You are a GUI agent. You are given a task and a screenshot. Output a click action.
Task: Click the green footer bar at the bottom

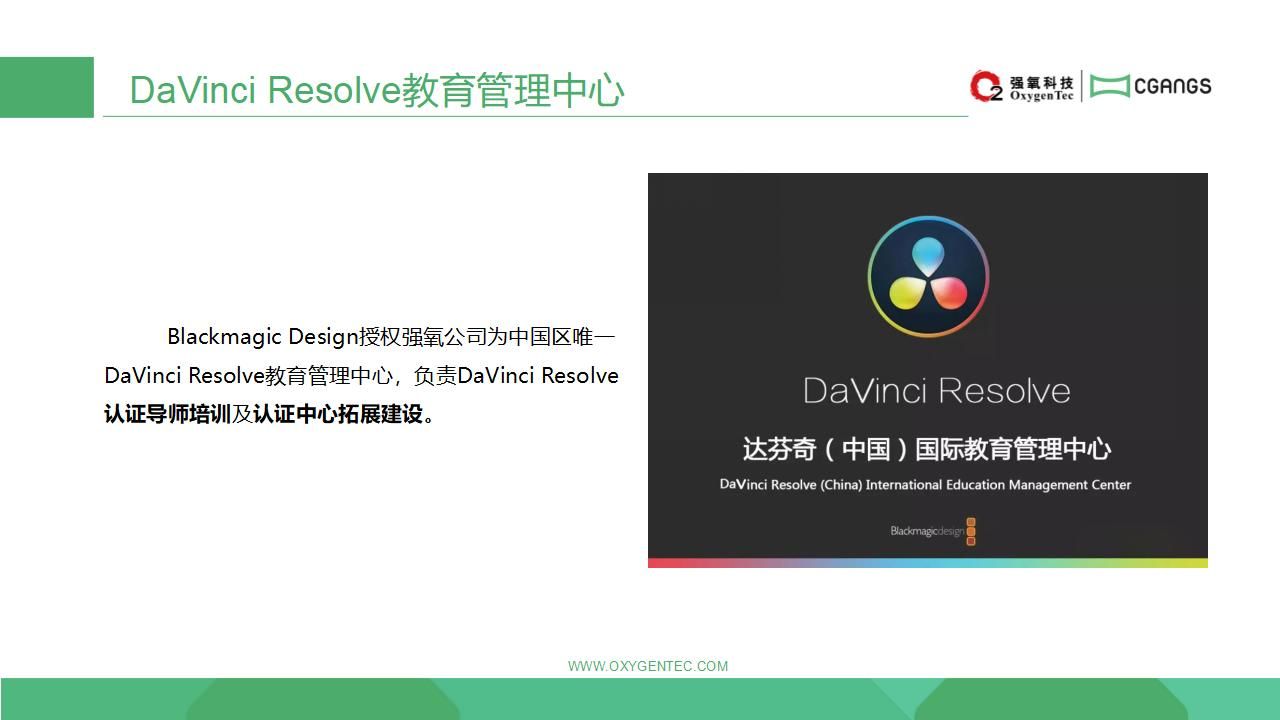[640, 699]
